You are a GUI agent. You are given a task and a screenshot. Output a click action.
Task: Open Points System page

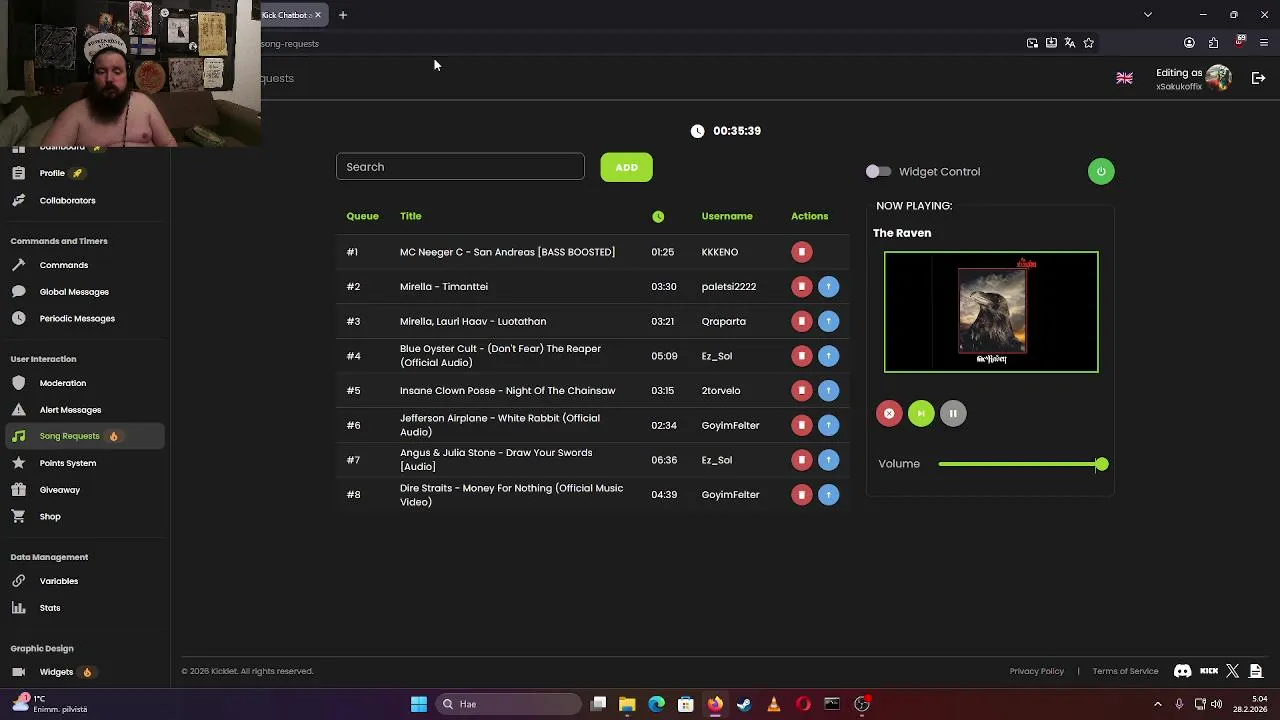click(x=68, y=463)
